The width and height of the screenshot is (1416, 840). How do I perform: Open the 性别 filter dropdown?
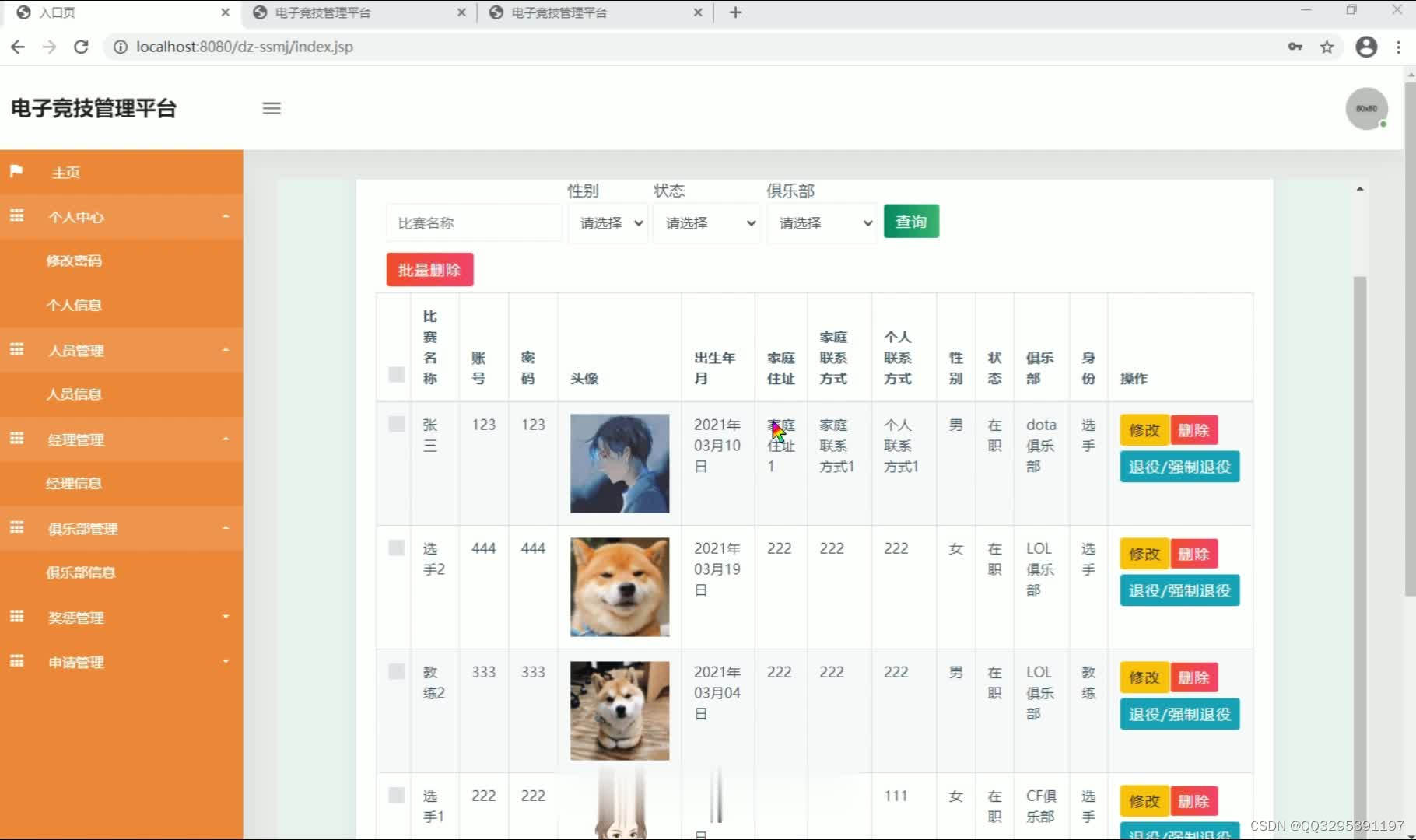tap(608, 223)
